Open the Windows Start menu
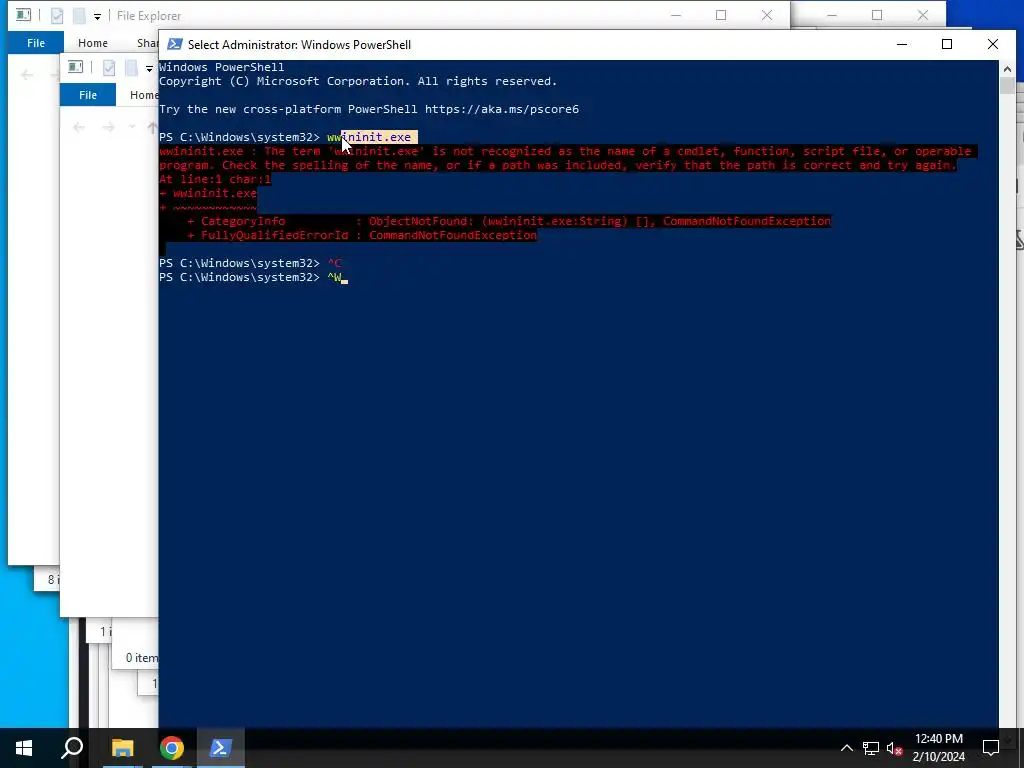This screenshot has height=768, width=1024. (24, 748)
